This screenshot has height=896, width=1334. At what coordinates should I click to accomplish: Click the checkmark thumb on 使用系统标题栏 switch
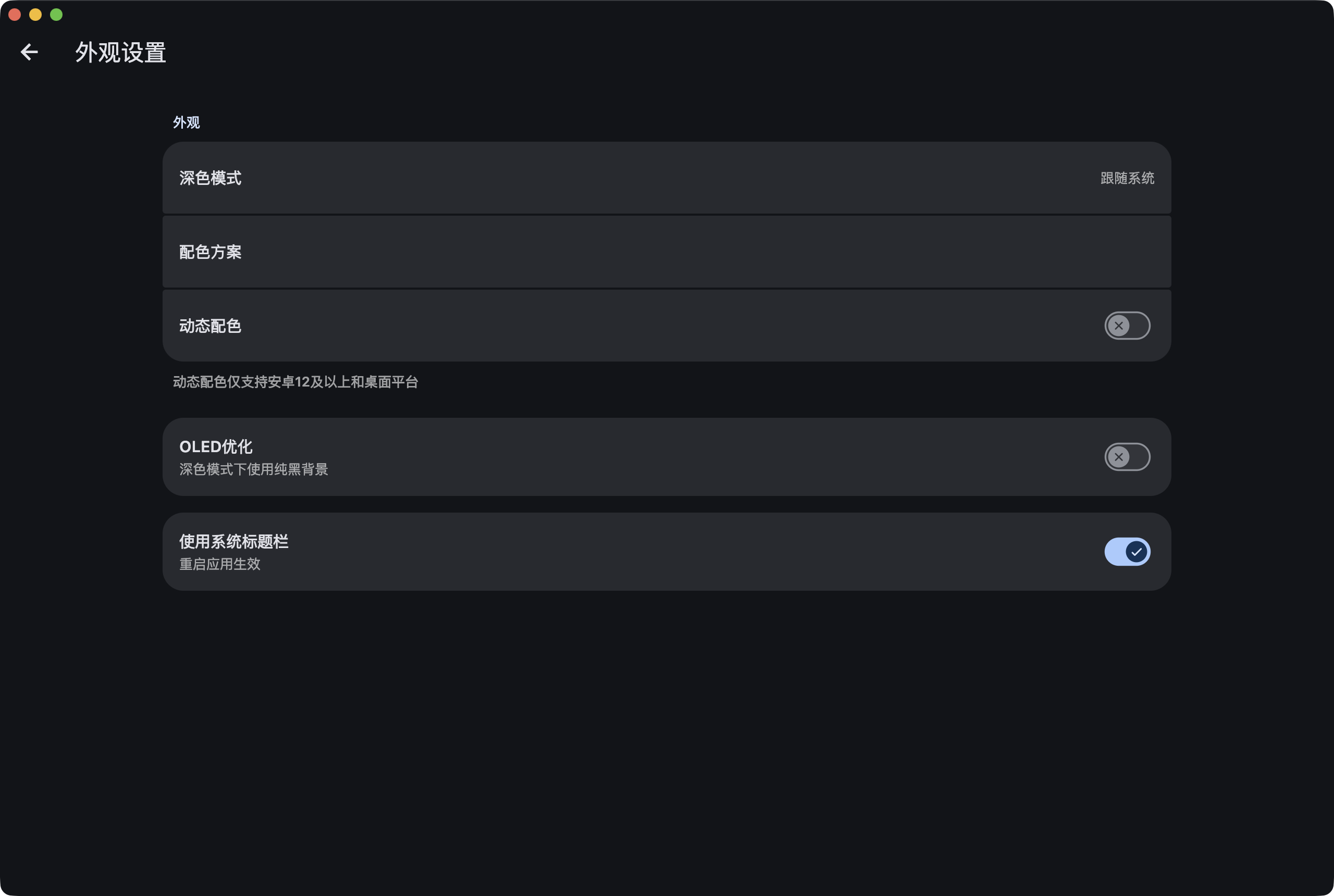coord(1136,552)
